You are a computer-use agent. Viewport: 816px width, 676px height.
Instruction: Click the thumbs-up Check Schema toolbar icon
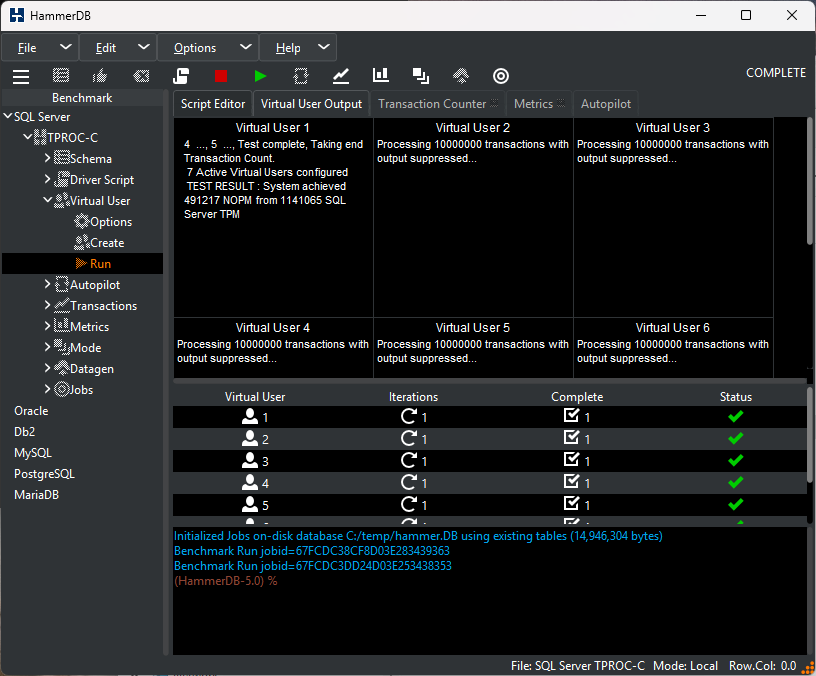tap(100, 76)
